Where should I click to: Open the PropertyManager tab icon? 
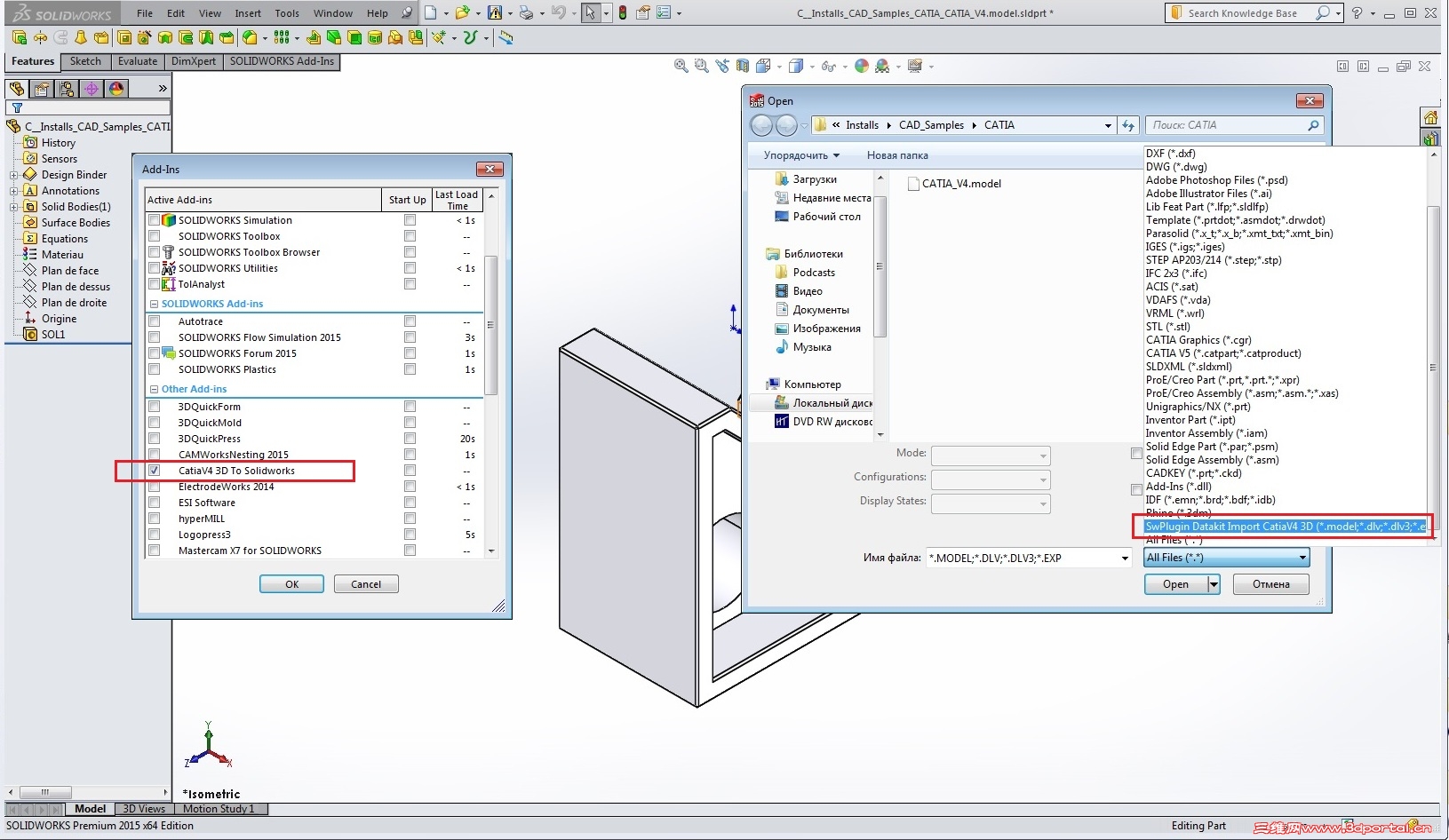[42, 89]
